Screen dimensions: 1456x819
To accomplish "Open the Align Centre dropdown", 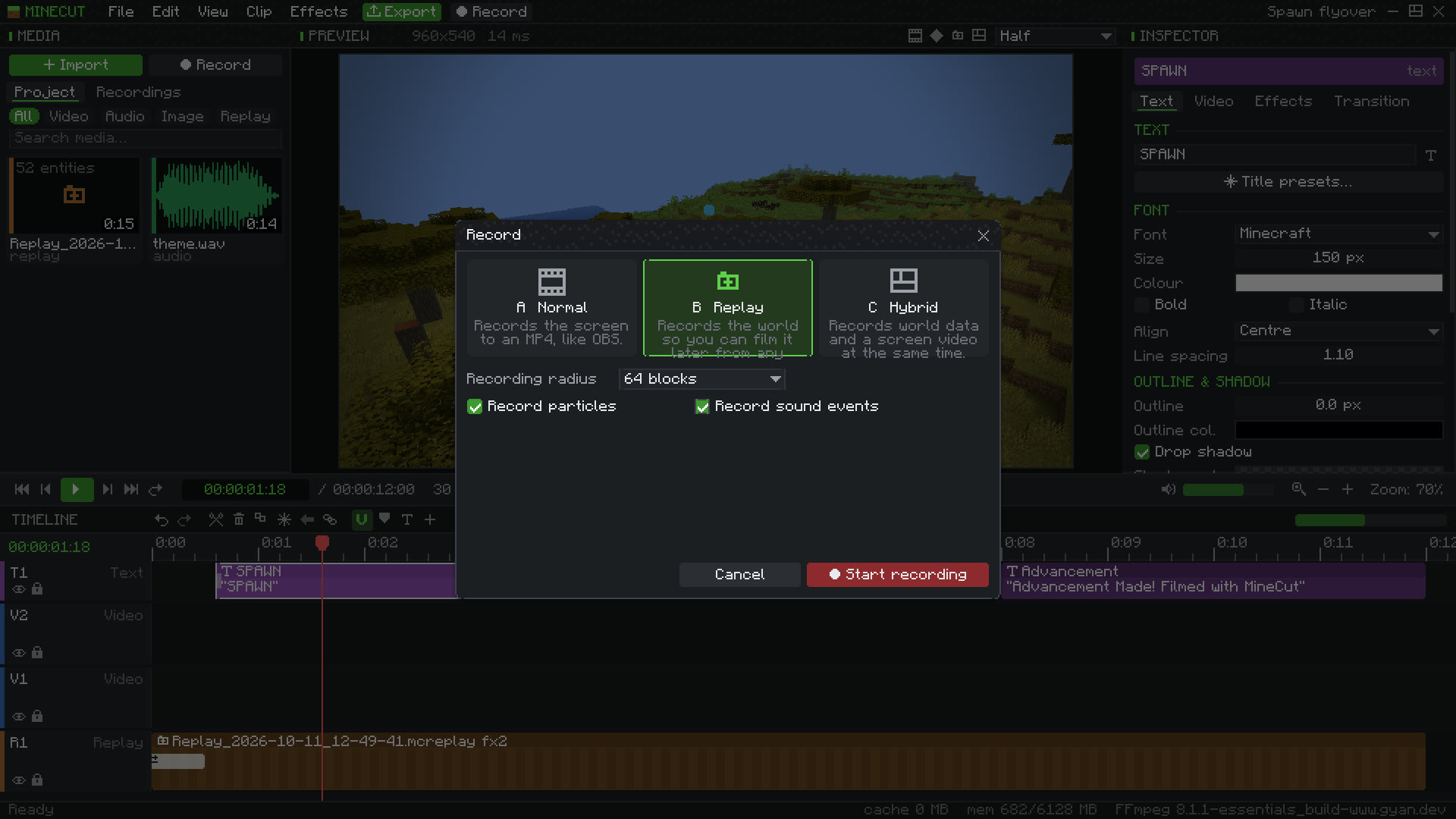I will (x=1338, y=331).
